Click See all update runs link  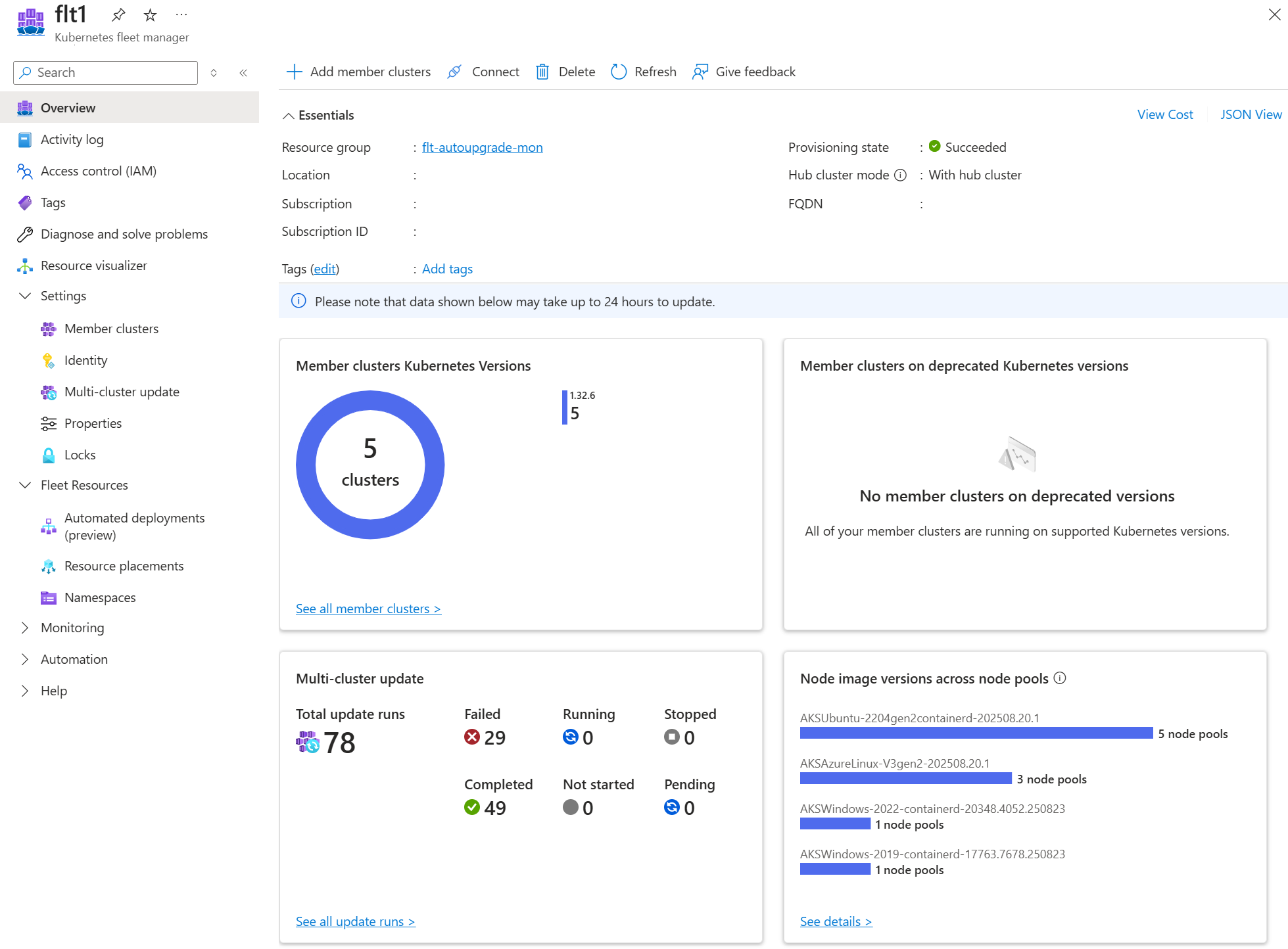(x=355, y=921)
